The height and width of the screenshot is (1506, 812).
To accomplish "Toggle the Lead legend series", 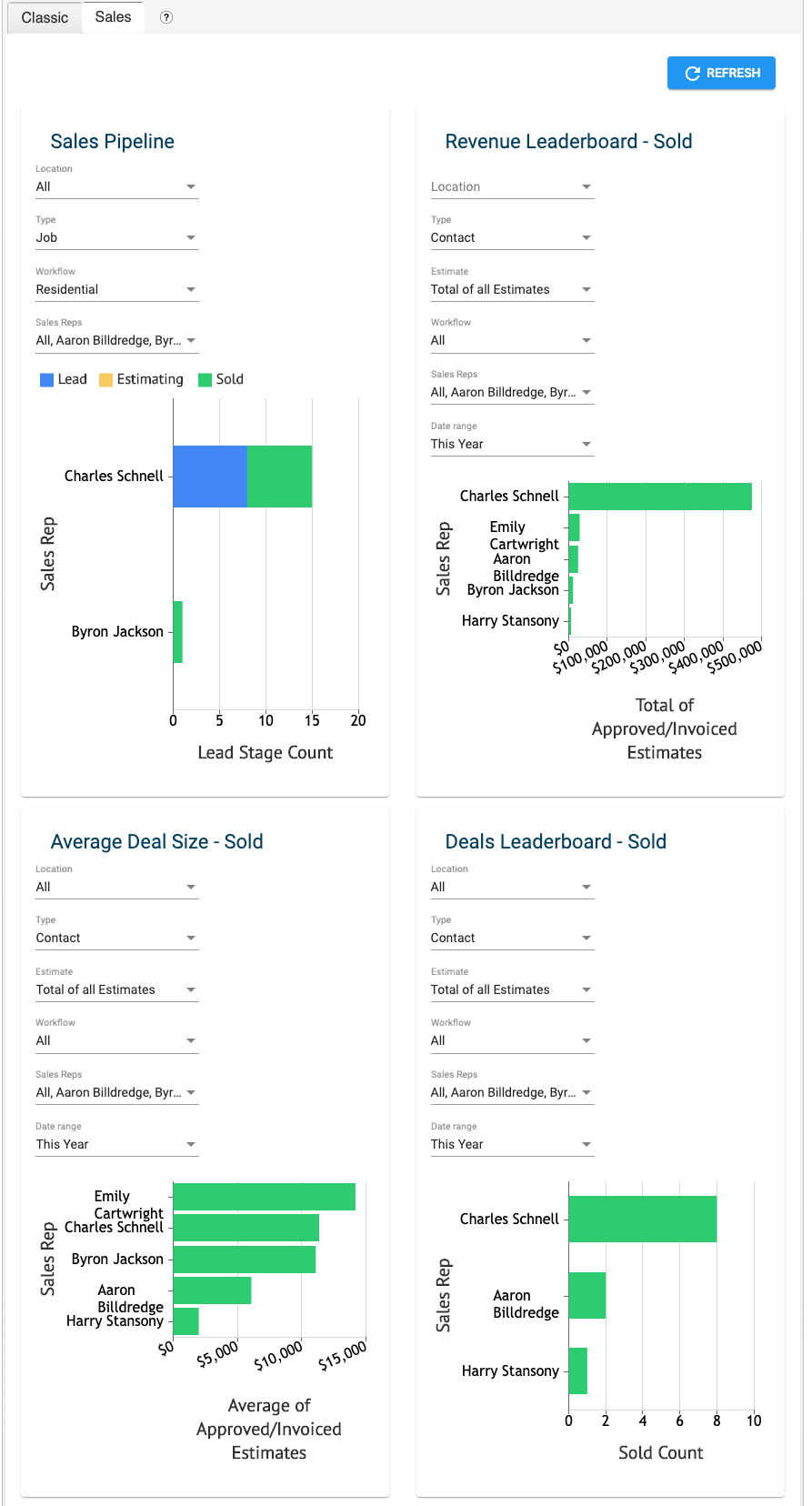I will [x=64, y=379].
